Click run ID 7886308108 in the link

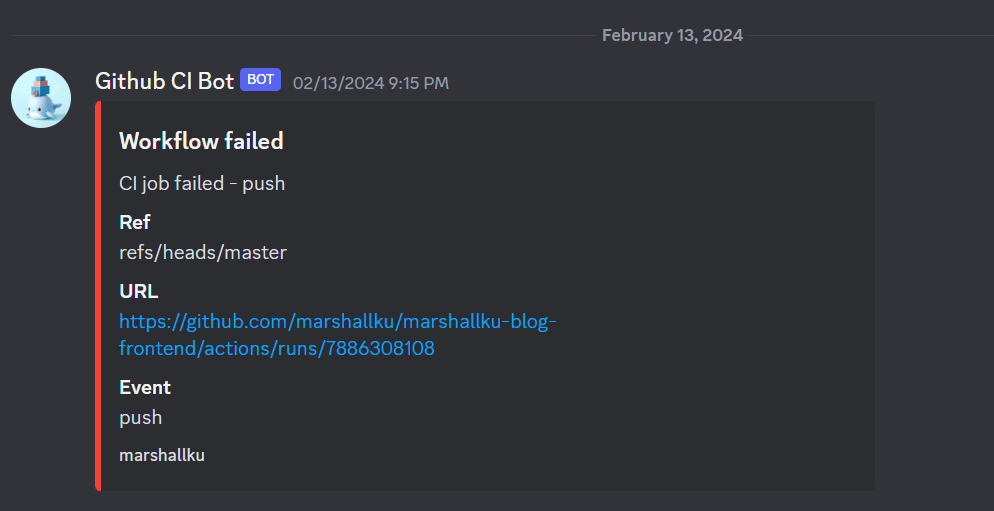[380, 349]
